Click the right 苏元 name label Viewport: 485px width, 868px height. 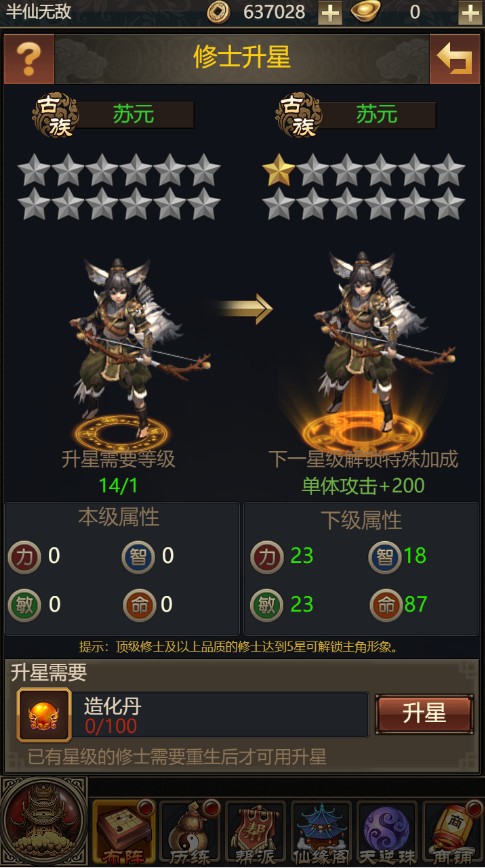coord(376,114)
